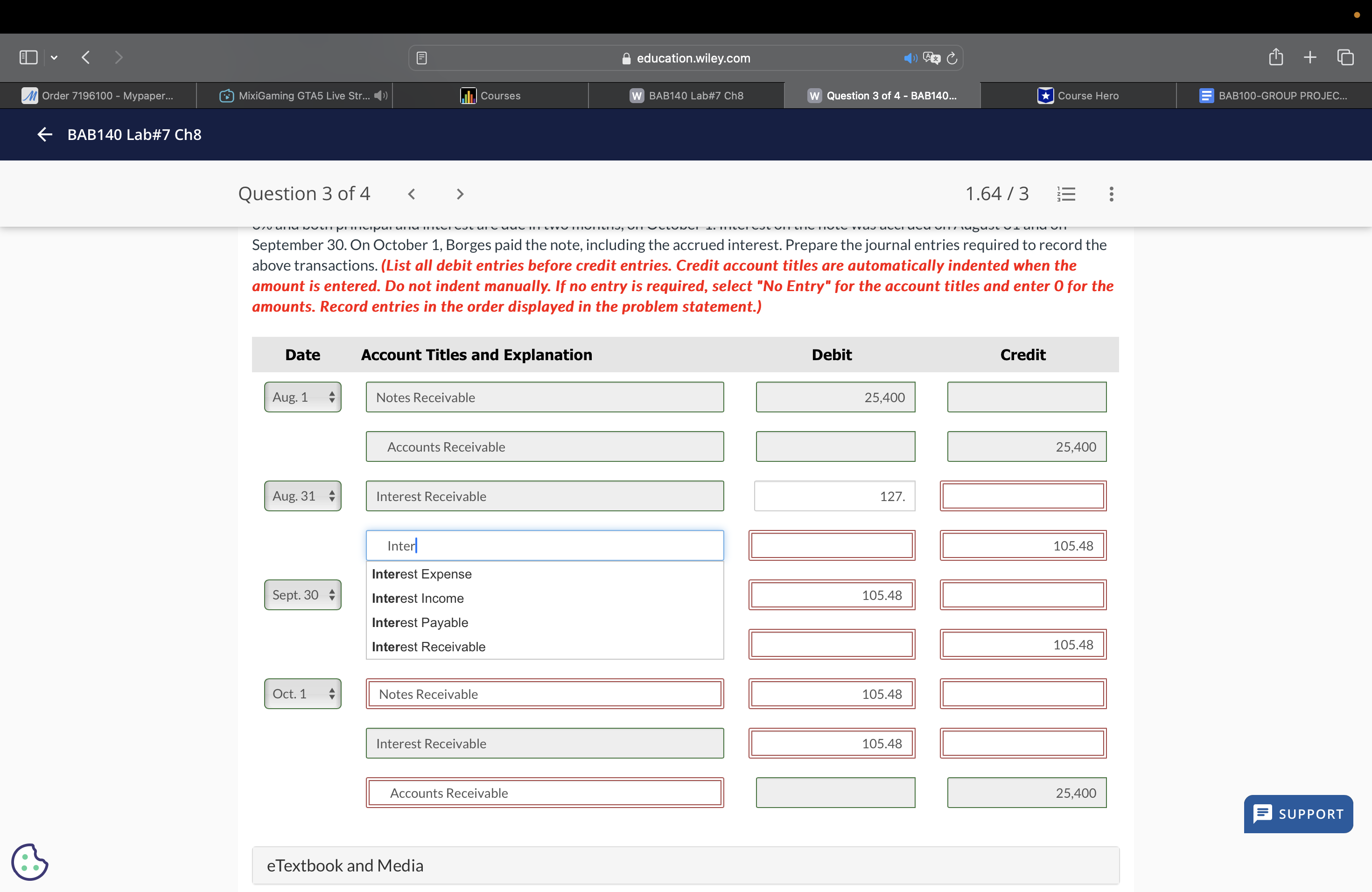Mute audio via address bar speaker icon

click(910, 58)
